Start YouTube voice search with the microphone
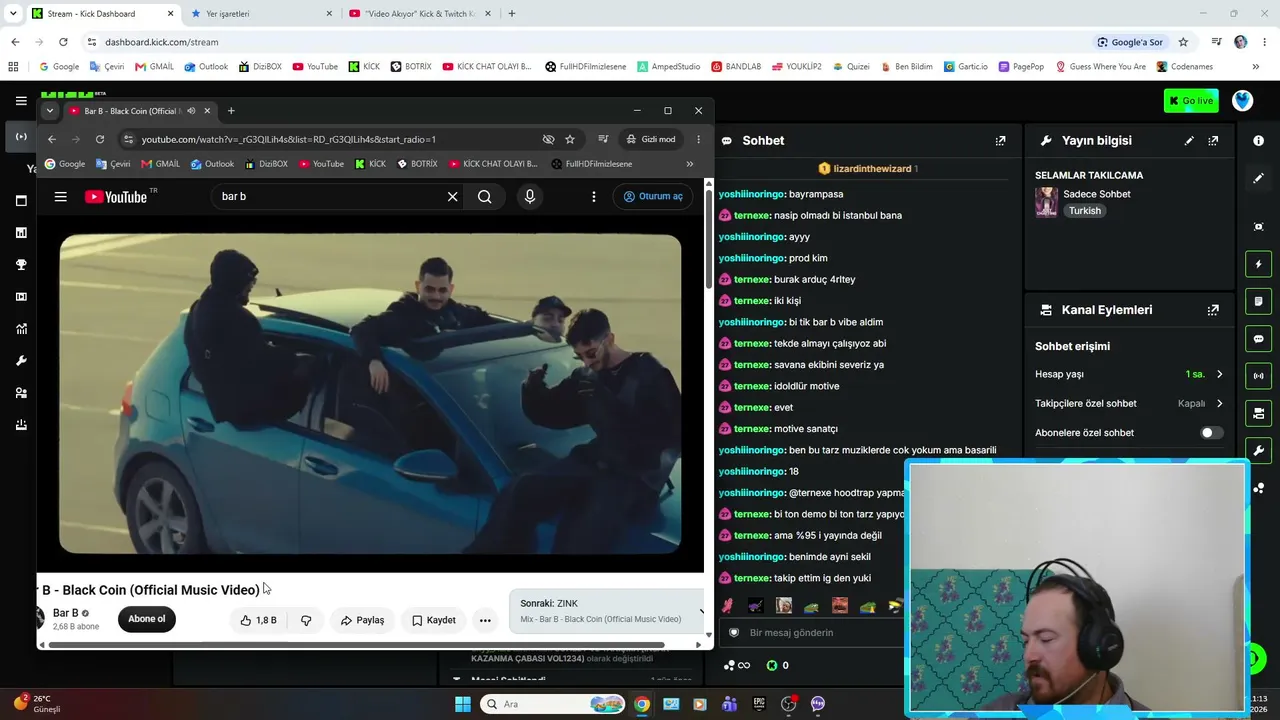This screenshot has width=1280, height=720. pyautogui.click(x=530, y=197)
